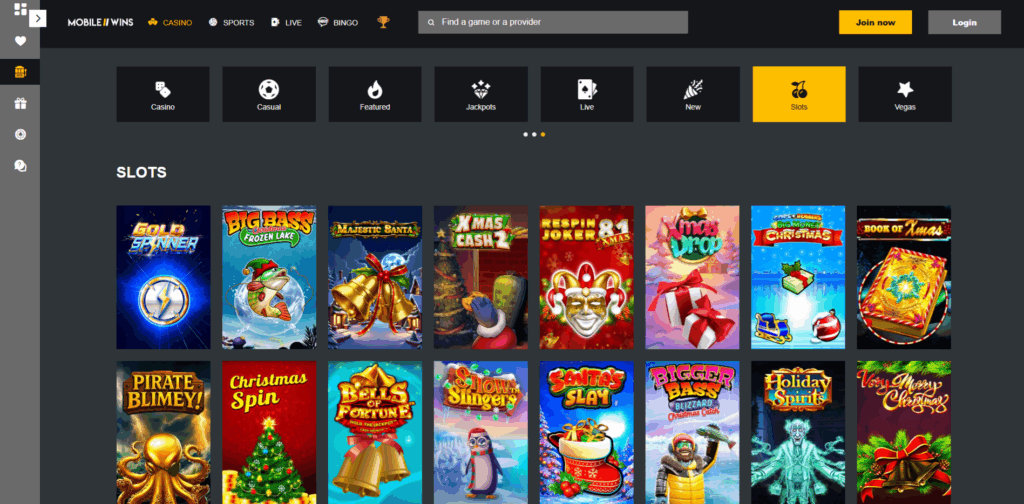Image resolution: width=1024 pixels, height=504 pixels.
Task: Open the Casino nav tab
Action: 170,22
